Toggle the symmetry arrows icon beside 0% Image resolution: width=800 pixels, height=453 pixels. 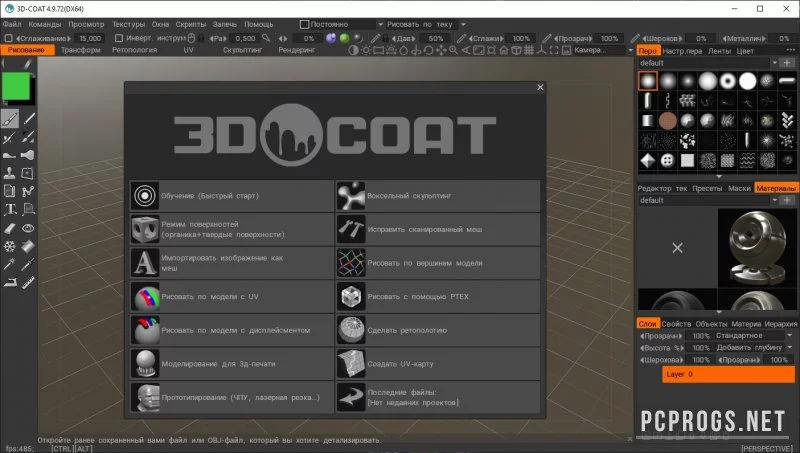283,38
